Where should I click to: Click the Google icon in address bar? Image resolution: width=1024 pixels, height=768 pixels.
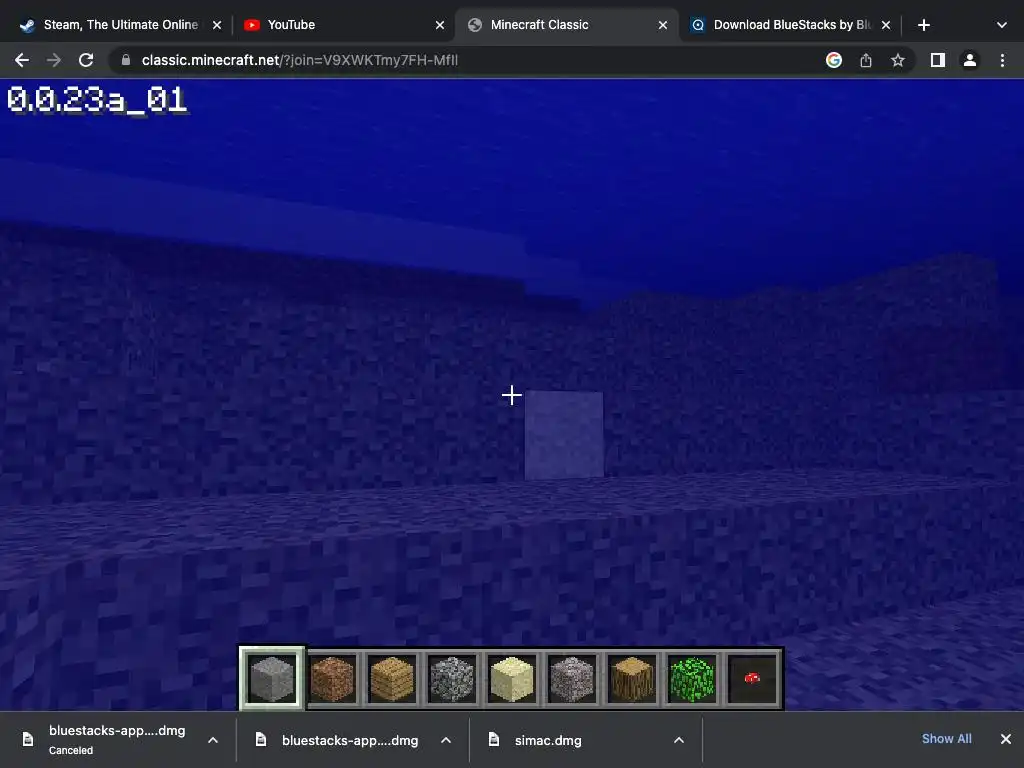(833, 60)
